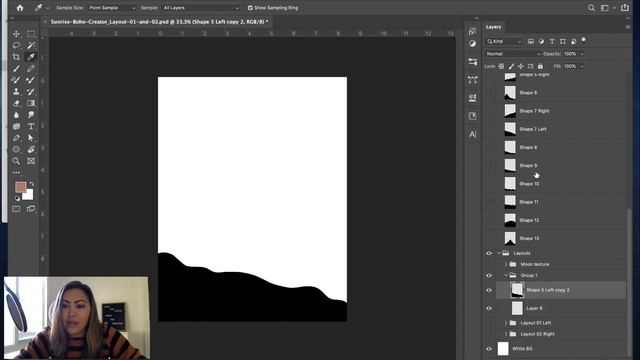The height and width of the screenshot is (360, 640).
Task: Select the Blur tool
Action: pos(16,115)
